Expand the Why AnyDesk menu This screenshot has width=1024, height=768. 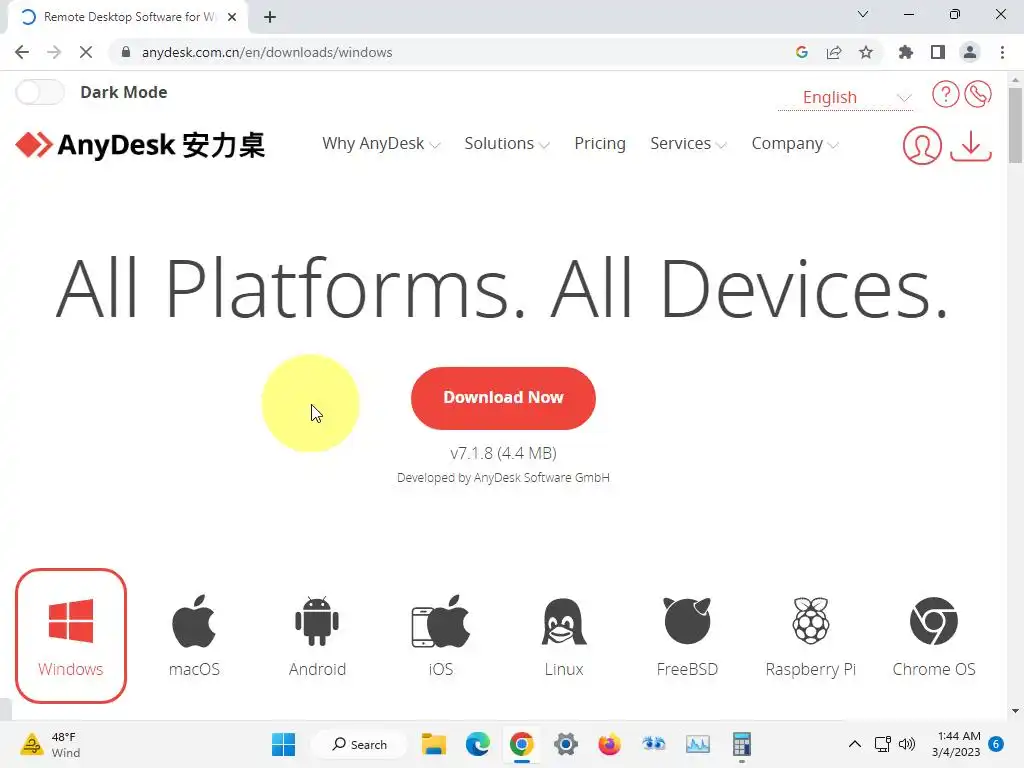pos(381,144)
